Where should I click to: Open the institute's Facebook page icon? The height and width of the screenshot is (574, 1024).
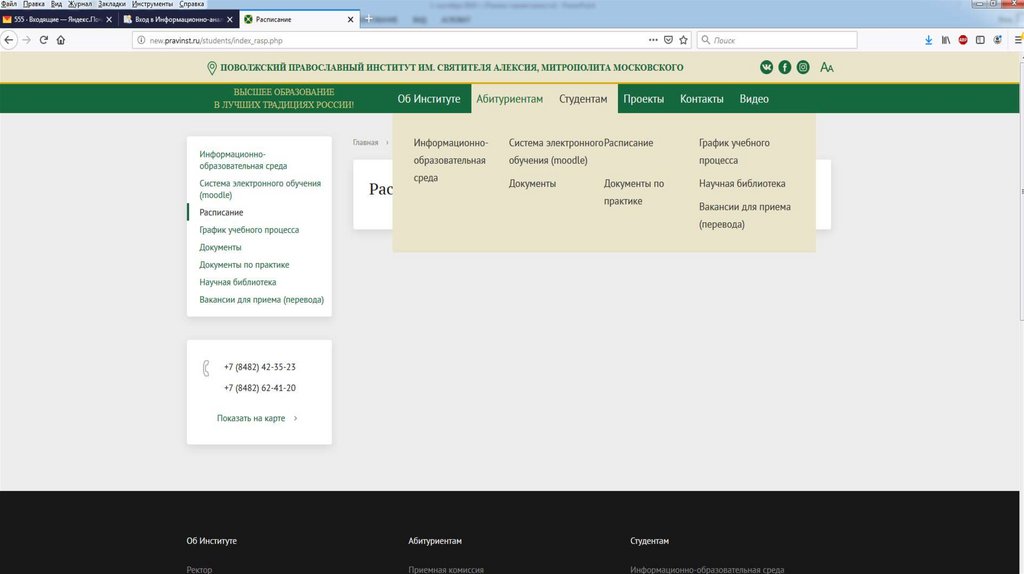click(x=785, y=67)
